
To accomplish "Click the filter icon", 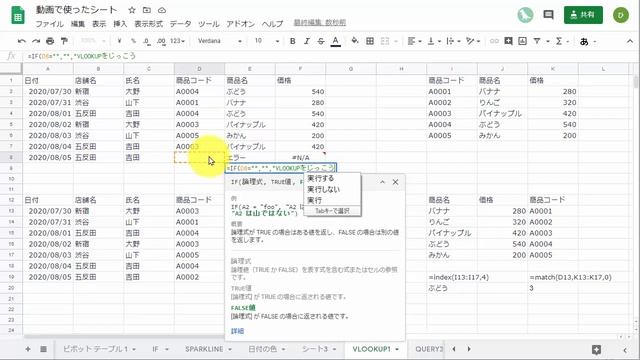I will click(537, 41).
